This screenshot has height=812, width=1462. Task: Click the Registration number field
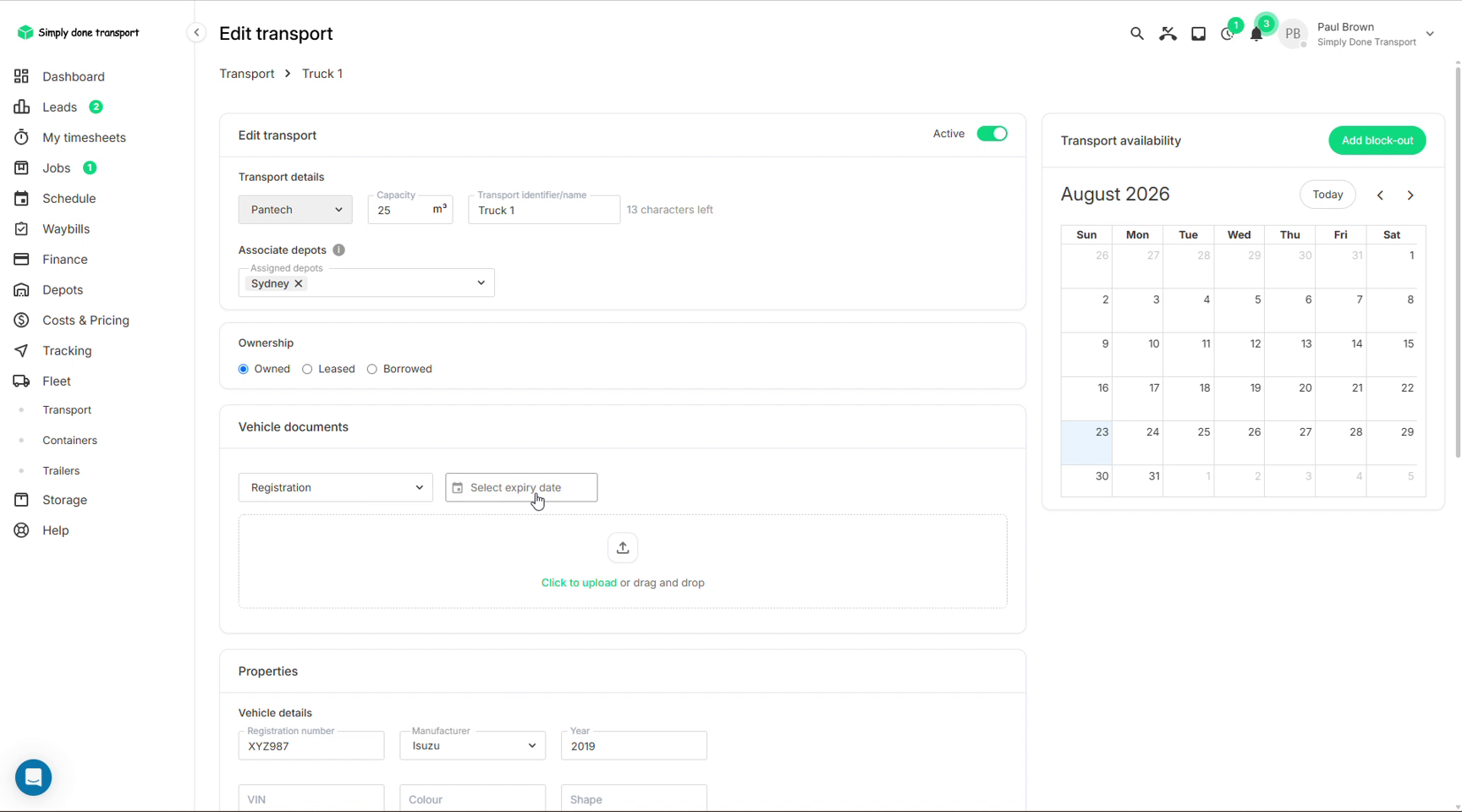point(311,746)
